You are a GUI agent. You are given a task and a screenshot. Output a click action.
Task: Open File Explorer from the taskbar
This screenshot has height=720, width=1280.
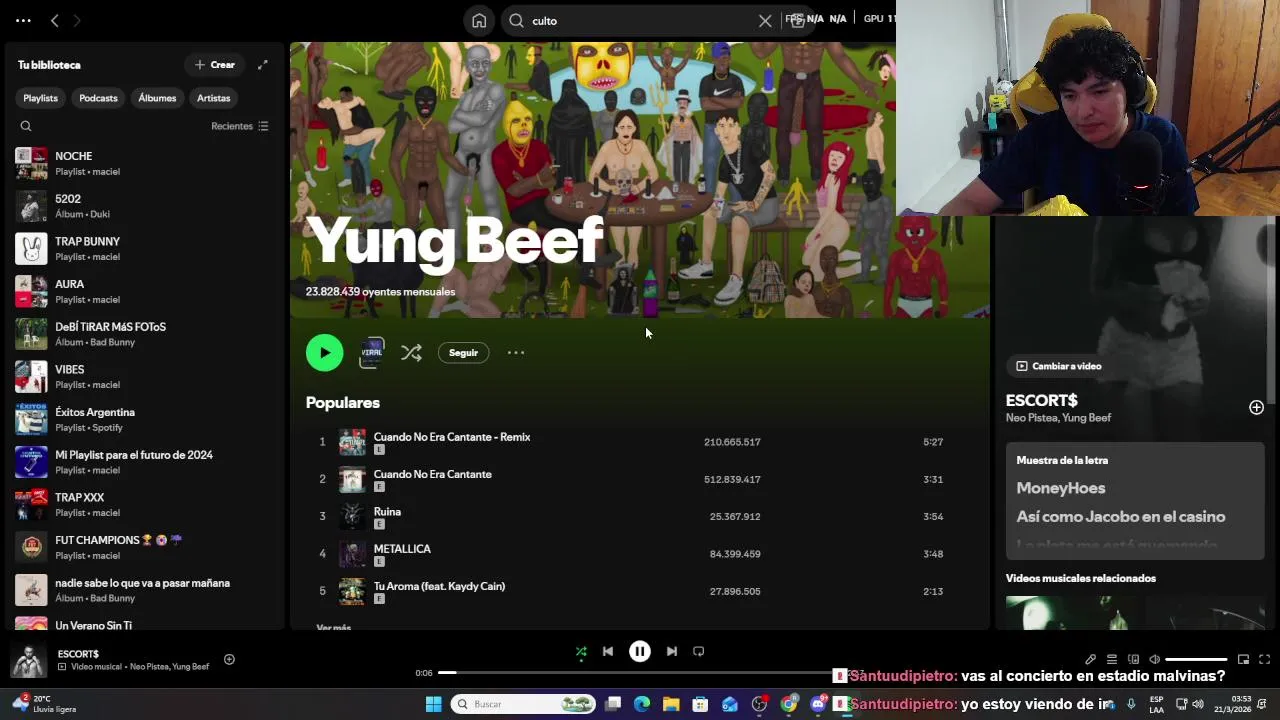point(671,704)
